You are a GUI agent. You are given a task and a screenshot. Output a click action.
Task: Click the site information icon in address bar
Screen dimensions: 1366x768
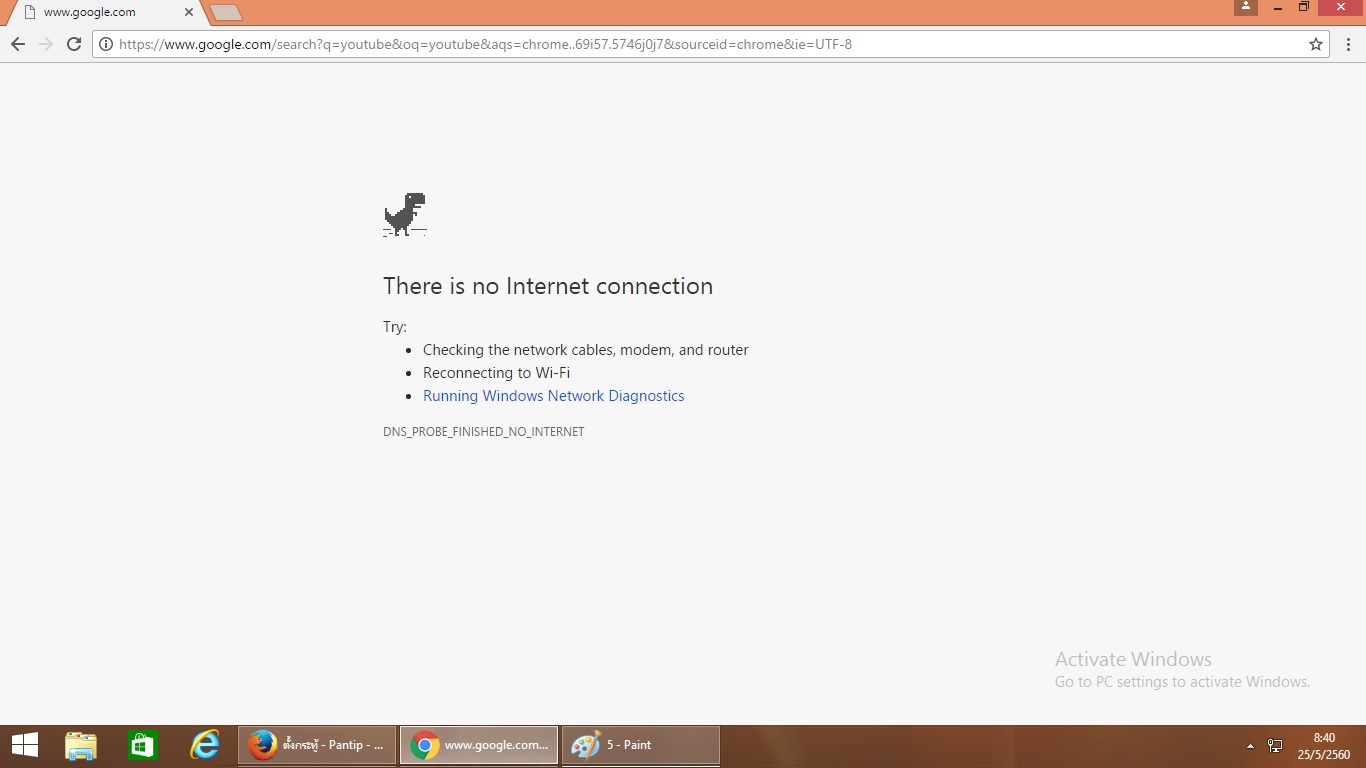[106, 44]
